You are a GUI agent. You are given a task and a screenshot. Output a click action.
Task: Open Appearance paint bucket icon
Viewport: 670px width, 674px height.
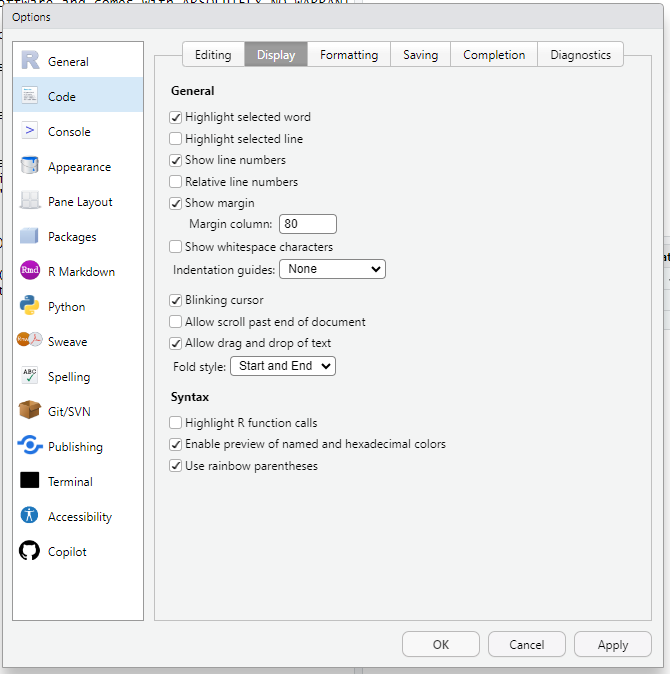(30, 166)
